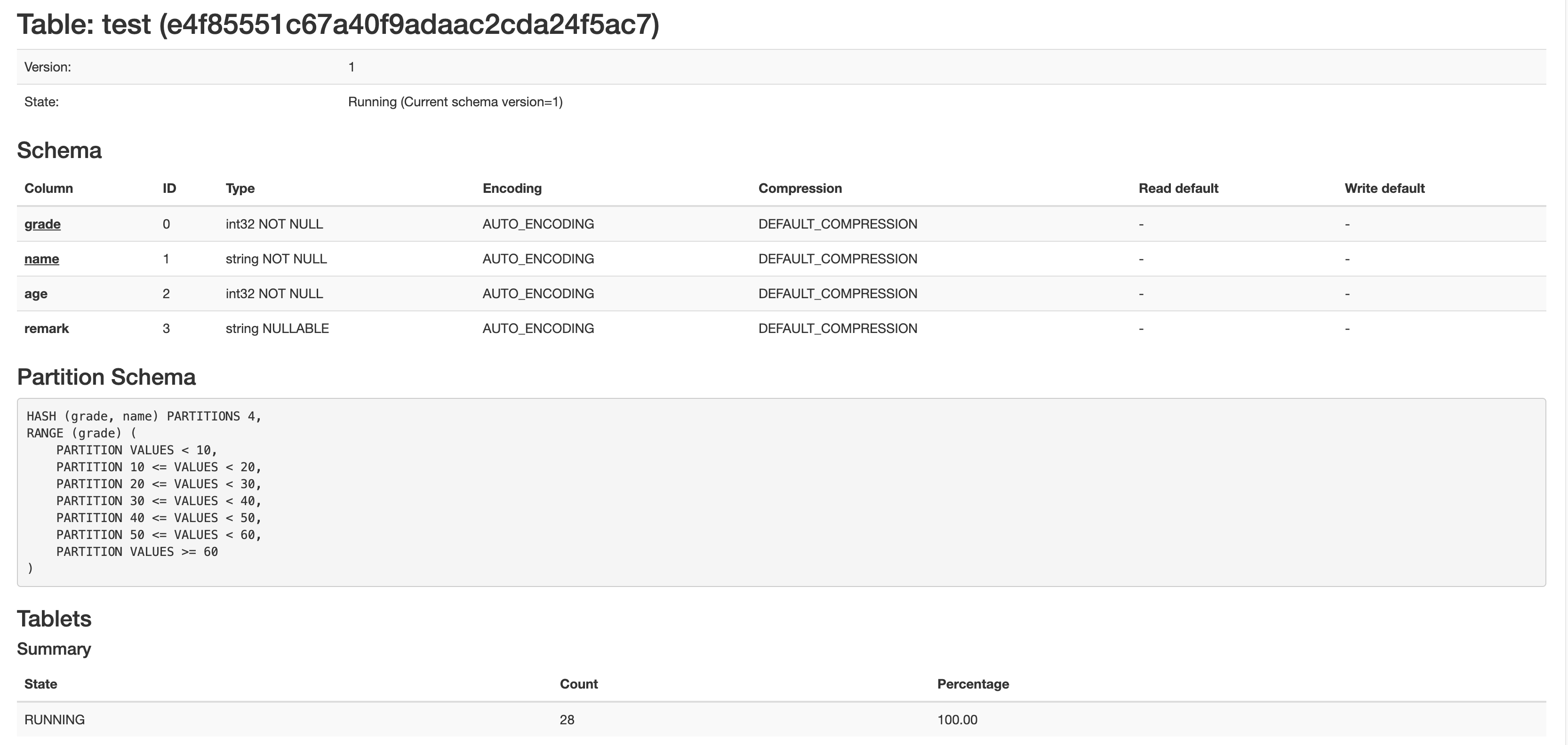
Task: Select the Encoding column header
Action: (512, 188)
